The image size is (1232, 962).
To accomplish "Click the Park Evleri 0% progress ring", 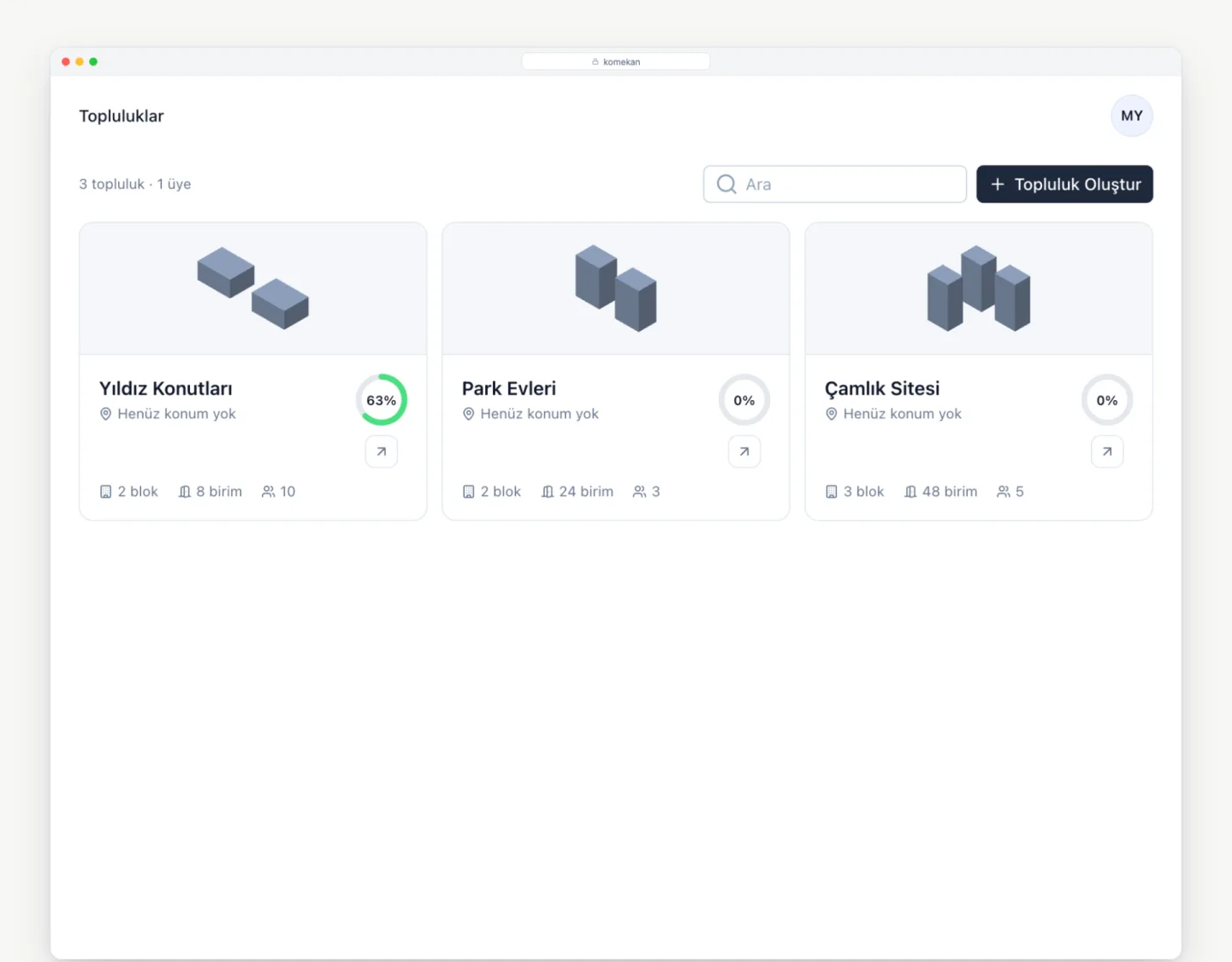I will [x=744, y=399].
